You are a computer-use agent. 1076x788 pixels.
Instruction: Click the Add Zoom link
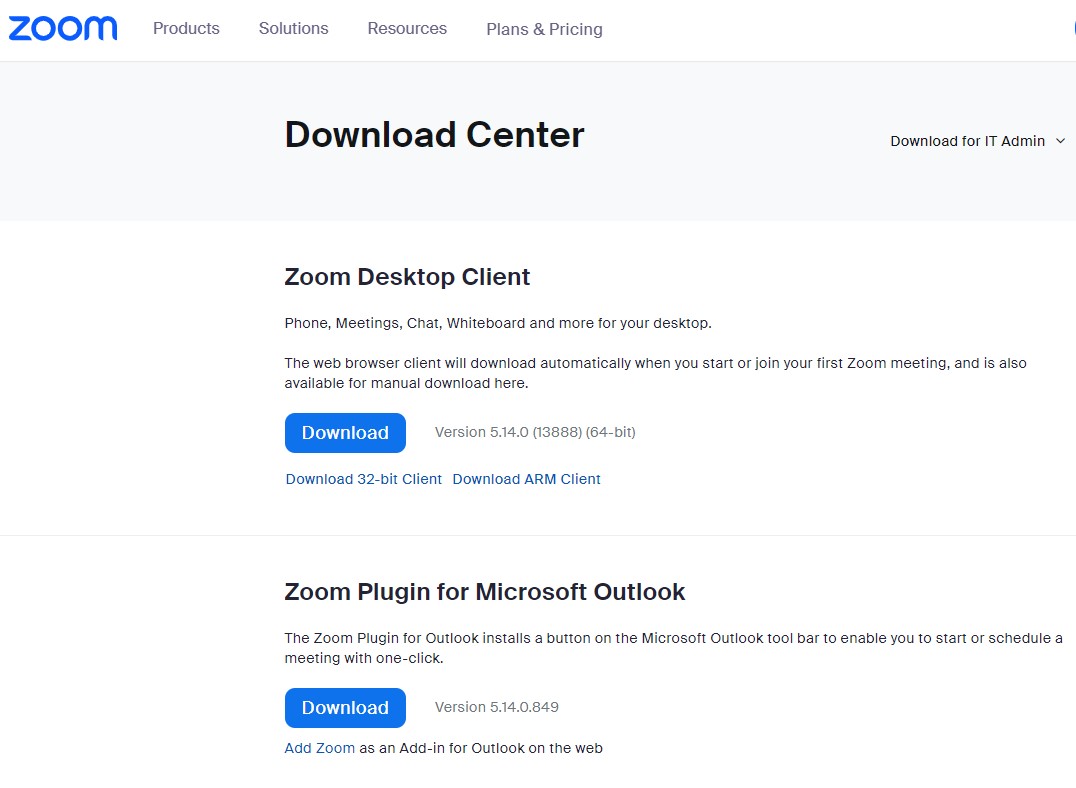[319, 748]
